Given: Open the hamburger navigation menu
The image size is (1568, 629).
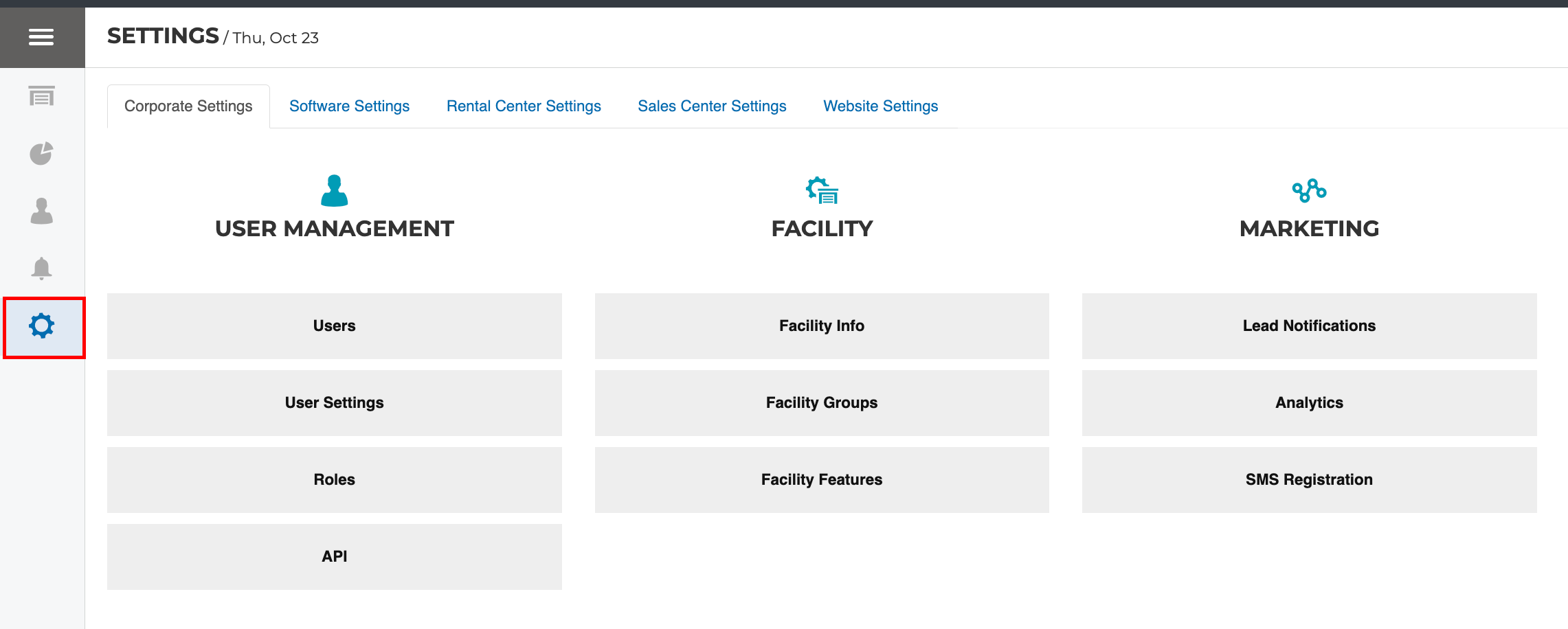Looking at the screenshot, I should [x=41, y=37].
